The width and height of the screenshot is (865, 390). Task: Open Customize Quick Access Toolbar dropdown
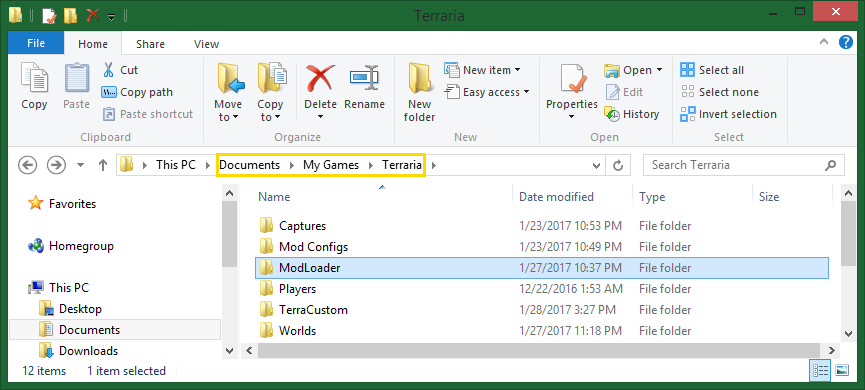click(111, 17)
